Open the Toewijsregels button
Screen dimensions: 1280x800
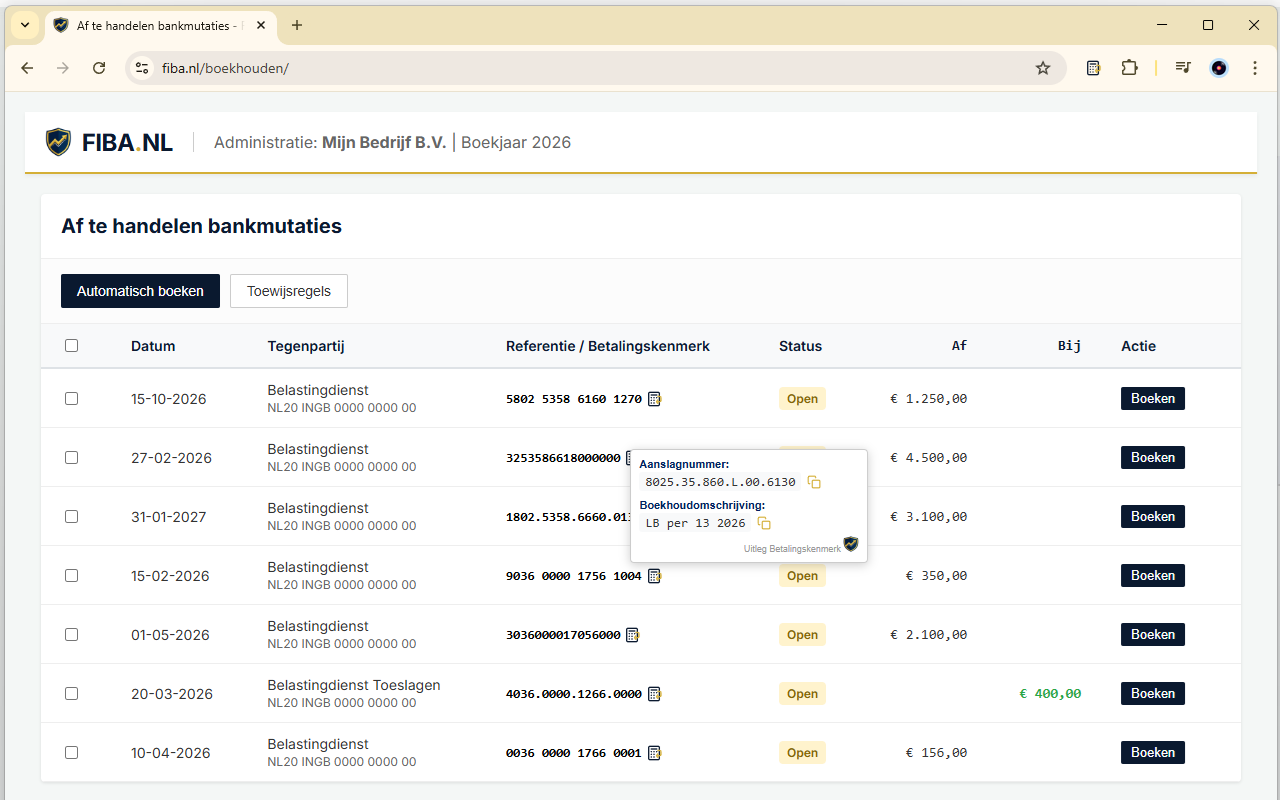tap(288, 291)
